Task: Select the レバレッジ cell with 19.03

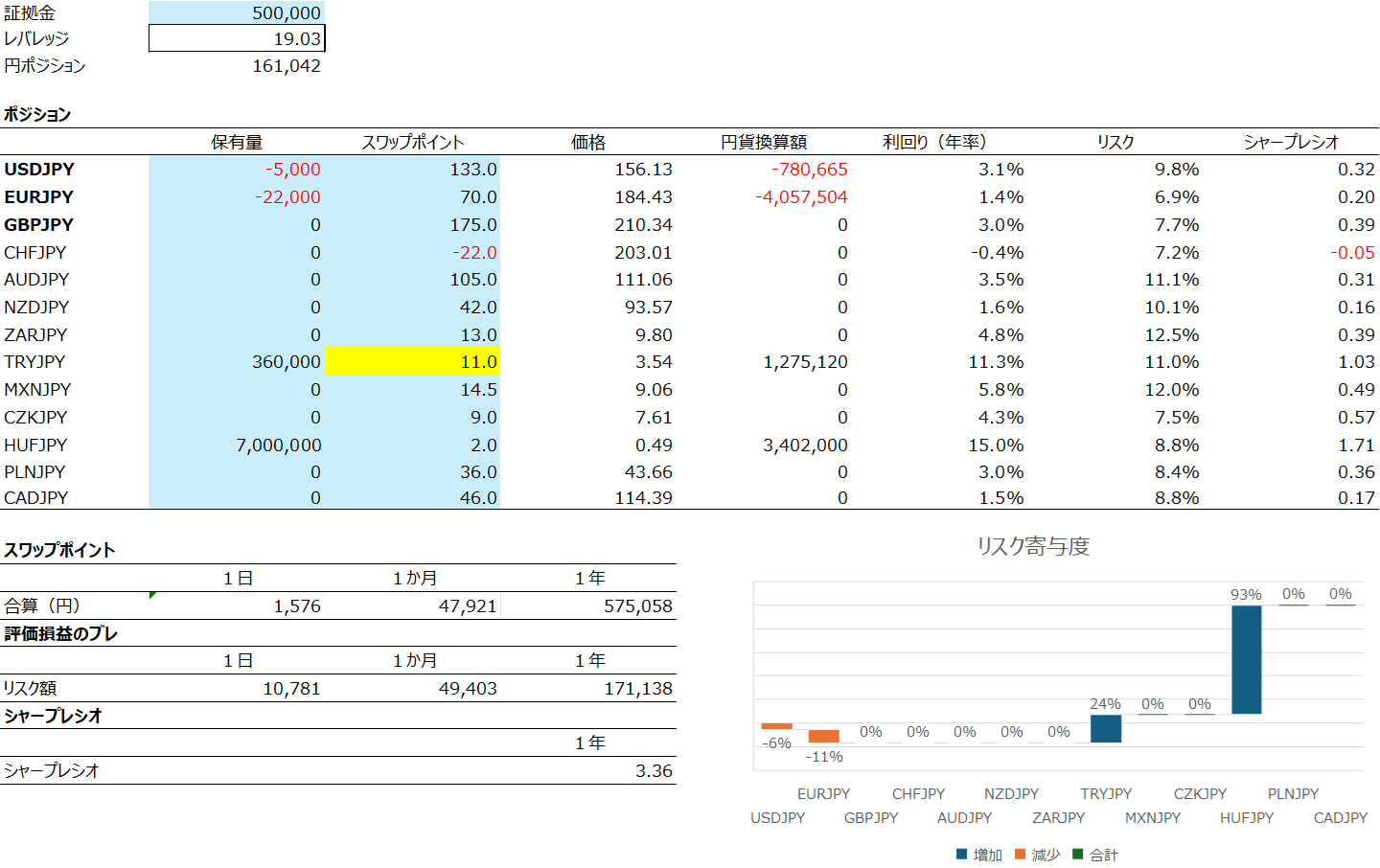Action: click(237, 38)
